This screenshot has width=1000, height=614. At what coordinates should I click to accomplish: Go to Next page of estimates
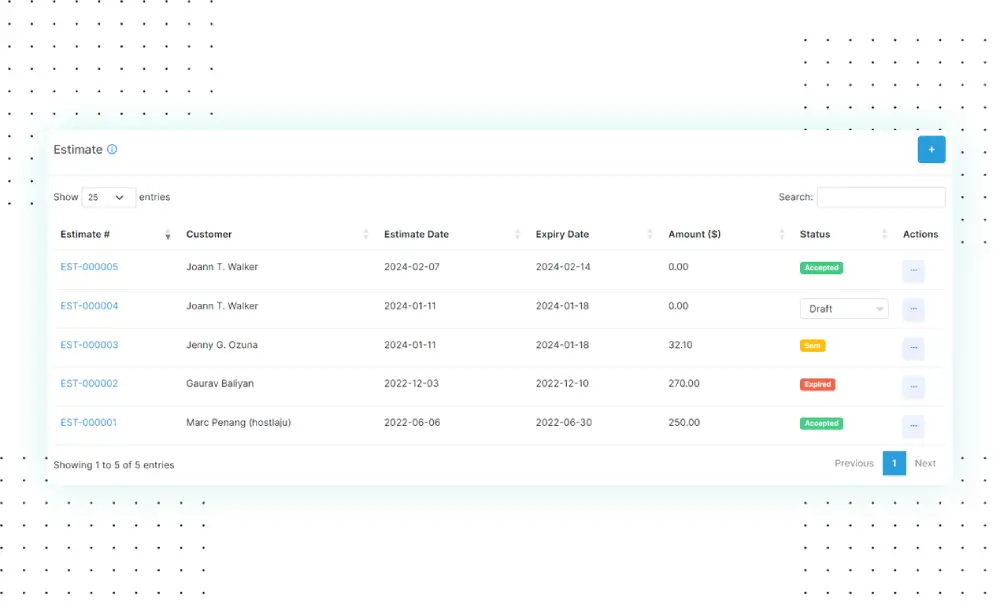tap(925, 463)
